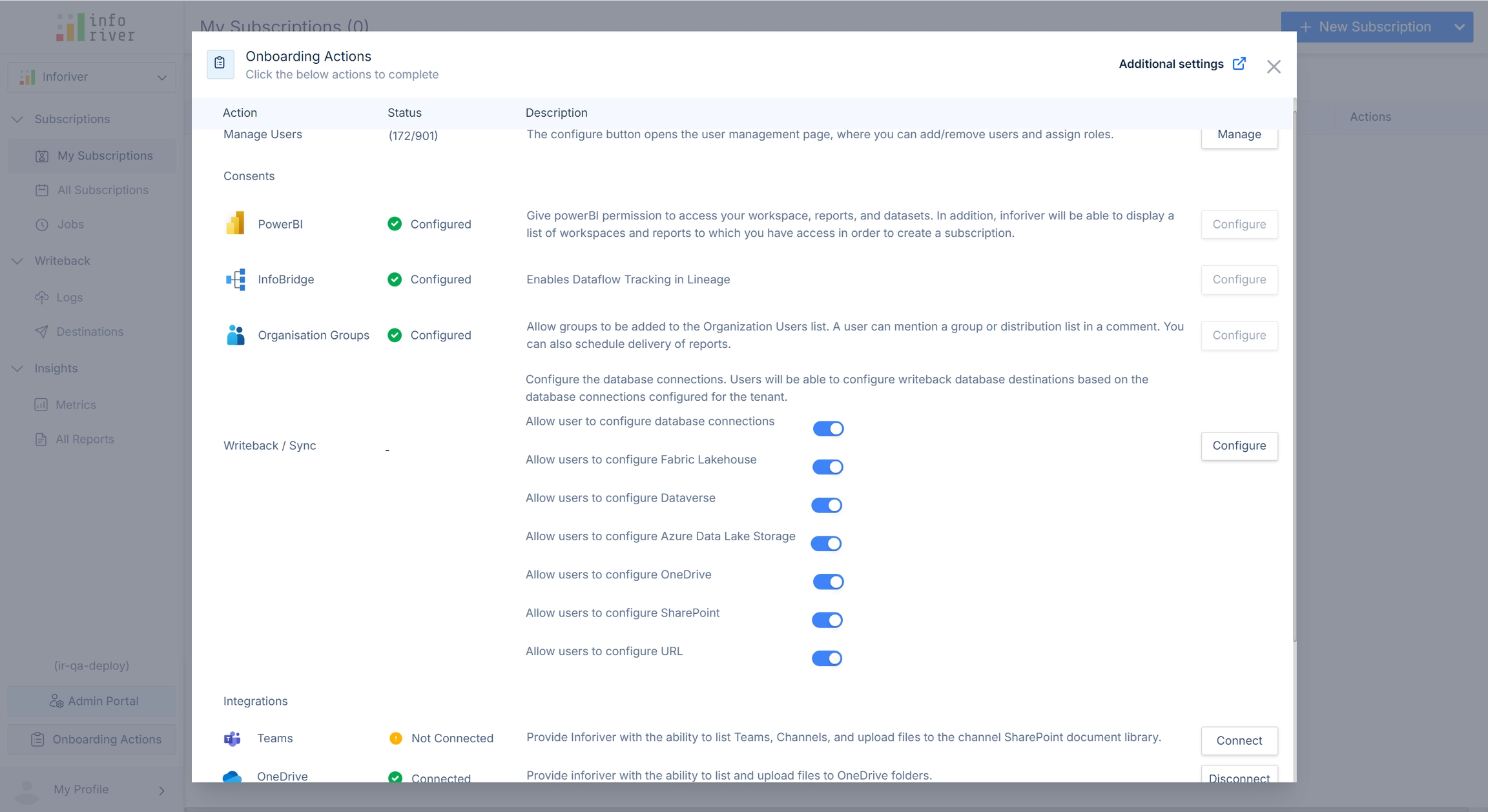Go to All Subscriptions in sidebar
This screenshot has width=1488, height=812.
point(103,190)
